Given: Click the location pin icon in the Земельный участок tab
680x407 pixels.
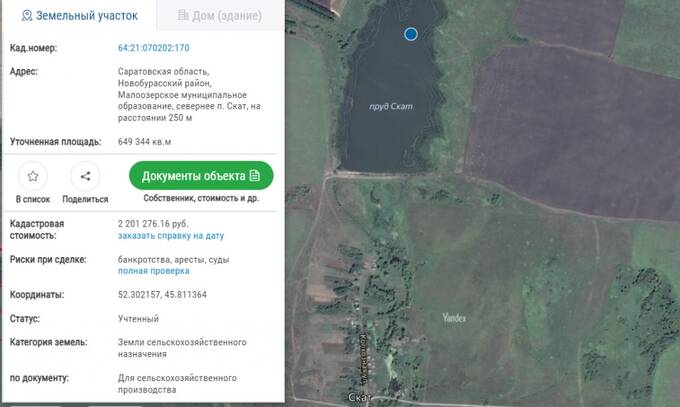Looking at the screenshot, I should pyautogui.click(x=26, y=17).
